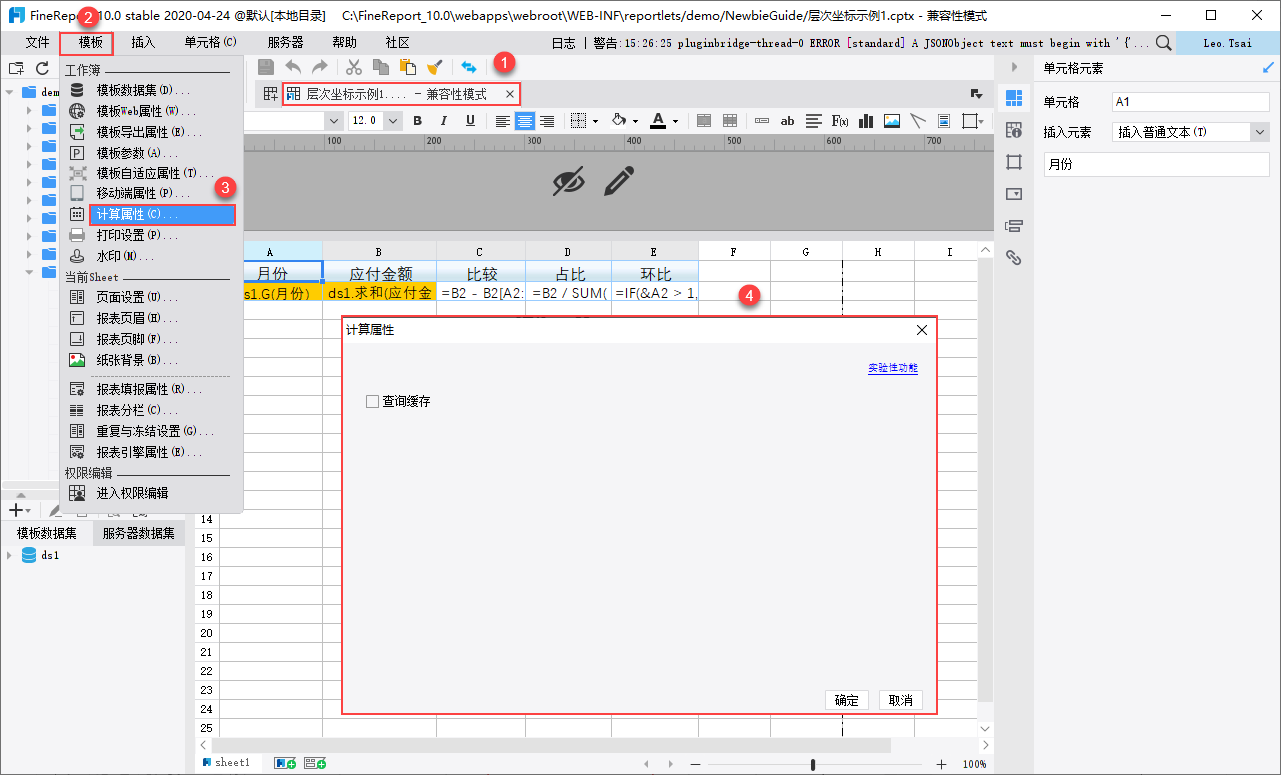The height and width of the screenshot is (775, 1281).
Task: Click add aggregation sheet icon in bottom bar
Action: pyautogui.click(x=315, y=763)
